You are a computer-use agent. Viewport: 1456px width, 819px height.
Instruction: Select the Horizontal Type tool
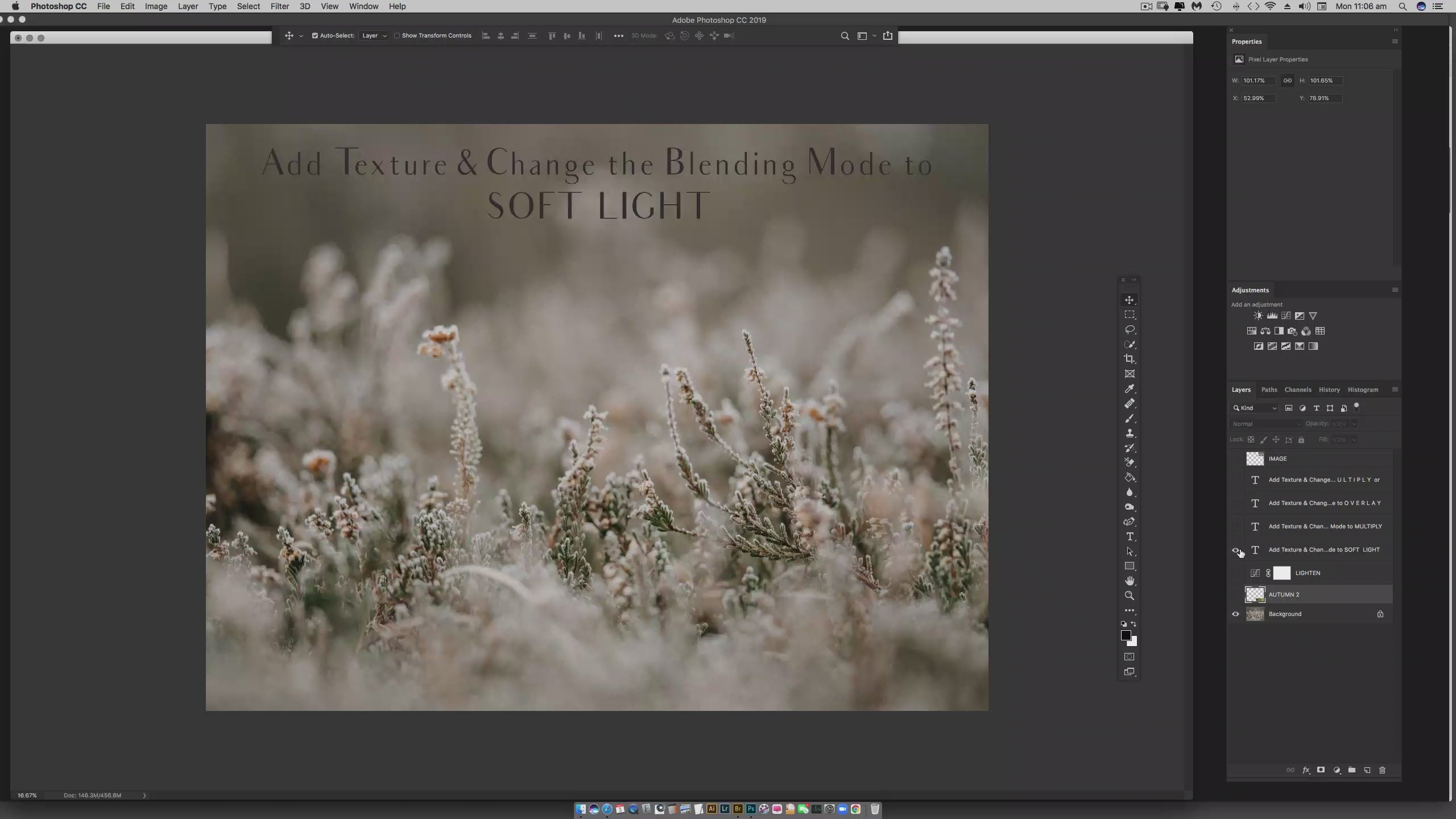coord(1130,536)
